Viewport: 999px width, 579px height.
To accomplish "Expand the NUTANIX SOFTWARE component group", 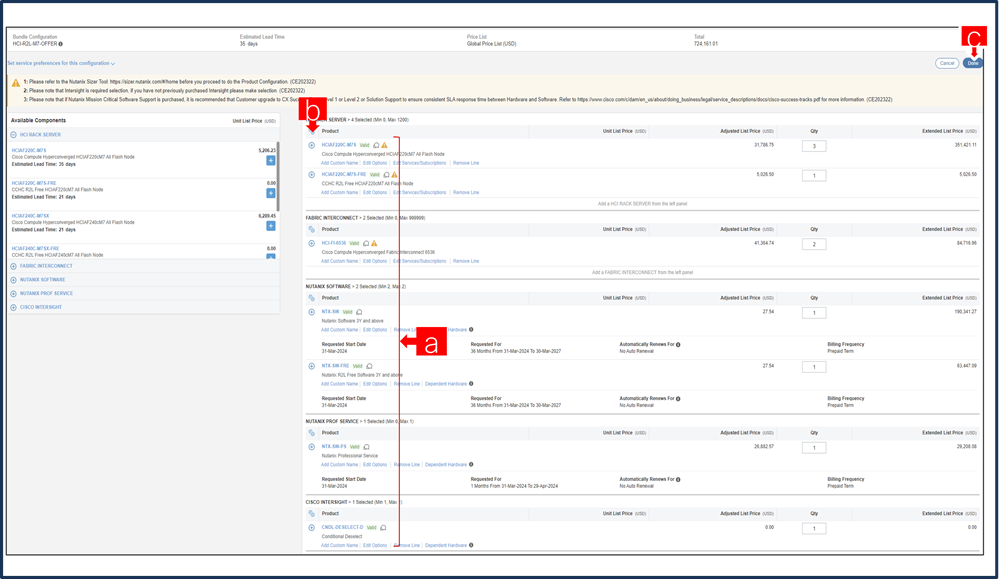I will point(13,280).
